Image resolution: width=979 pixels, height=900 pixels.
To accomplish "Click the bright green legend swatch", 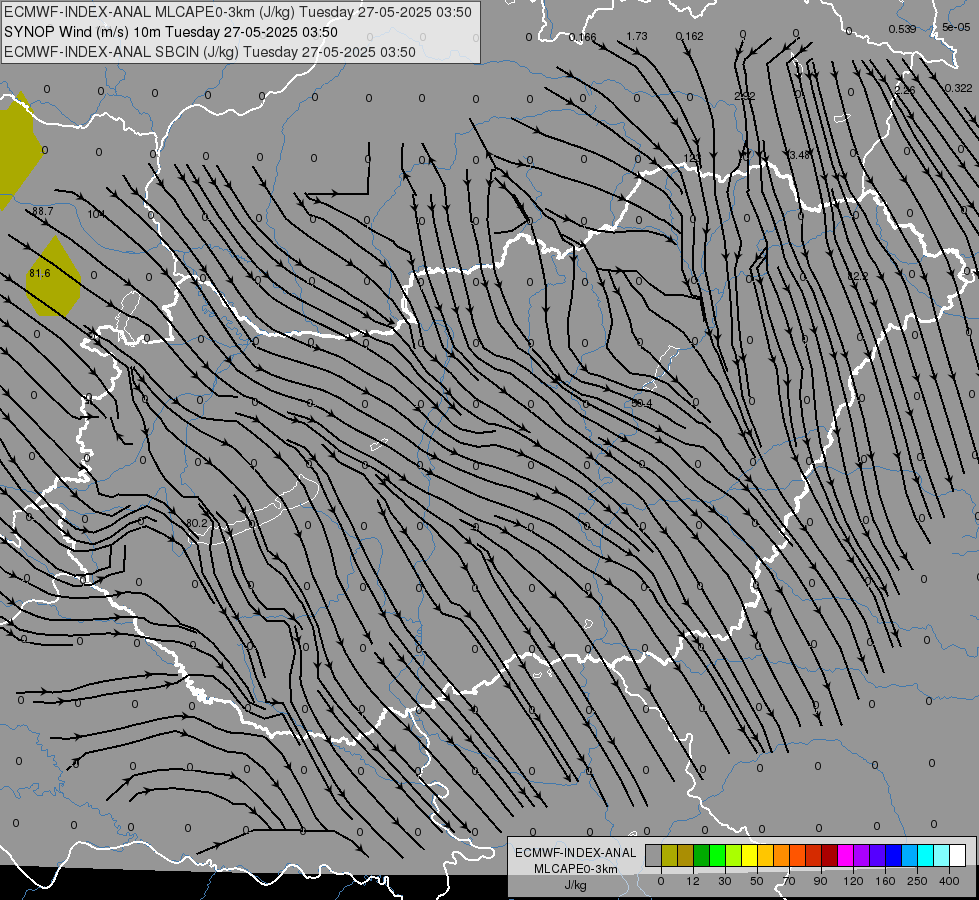I will pyautogui.click(x=717, y=855).
